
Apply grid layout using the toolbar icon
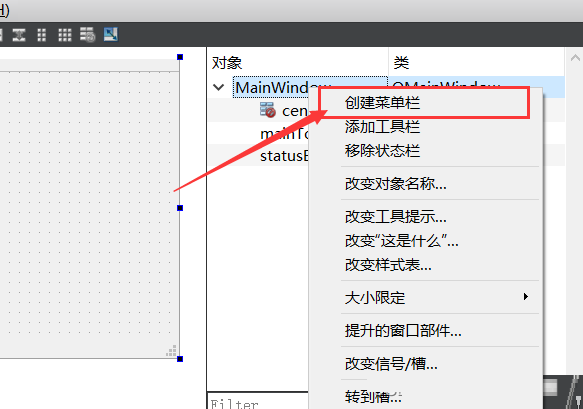tap(65, 35)
